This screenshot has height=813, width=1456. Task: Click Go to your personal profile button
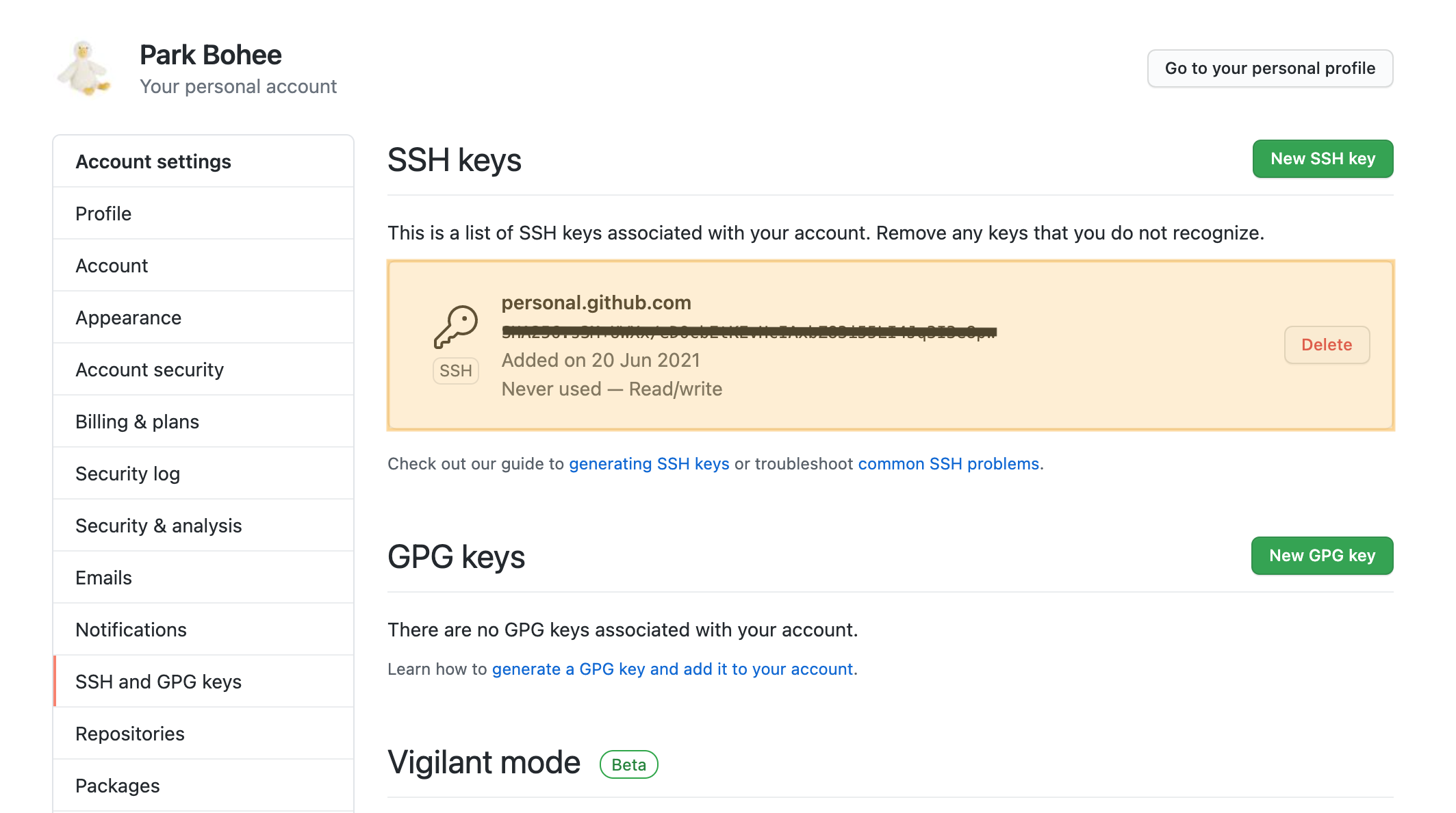pos(1272,68)
